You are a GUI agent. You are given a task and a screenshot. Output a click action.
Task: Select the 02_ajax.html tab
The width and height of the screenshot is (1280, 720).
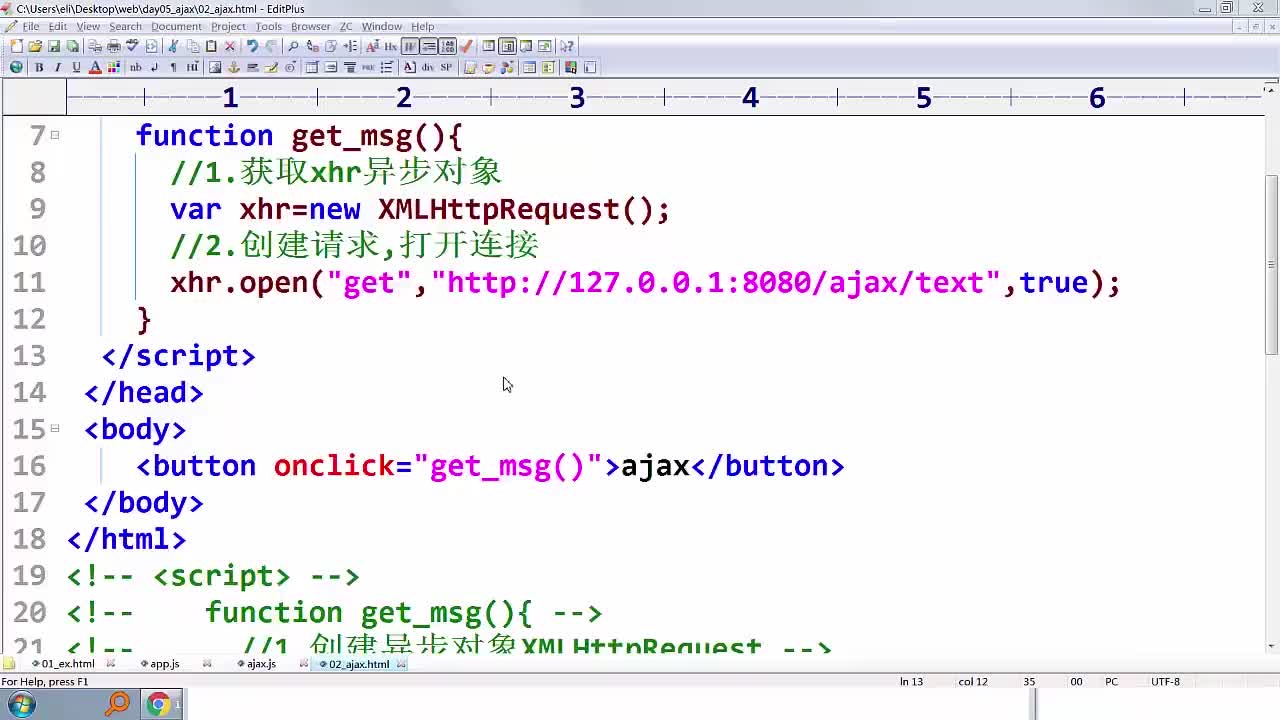[x=357, y=663]
